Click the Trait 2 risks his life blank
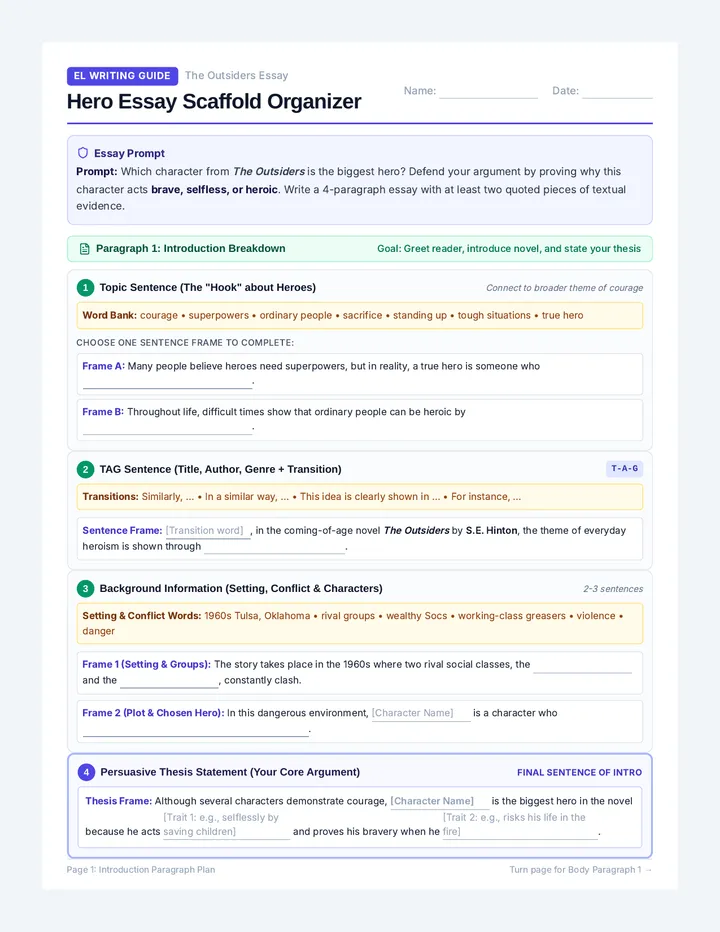This screenshot has height=932, width=720. (520, 825)
